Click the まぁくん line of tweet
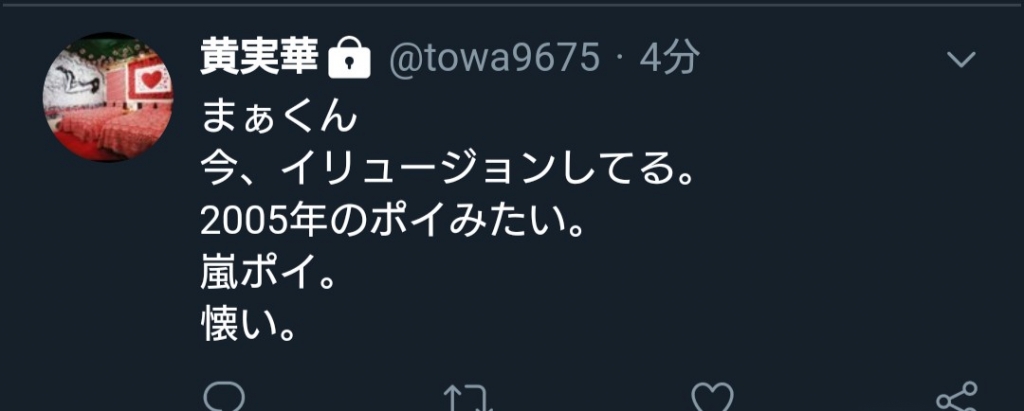The image size is (1024, 411). tap(279, 118)
